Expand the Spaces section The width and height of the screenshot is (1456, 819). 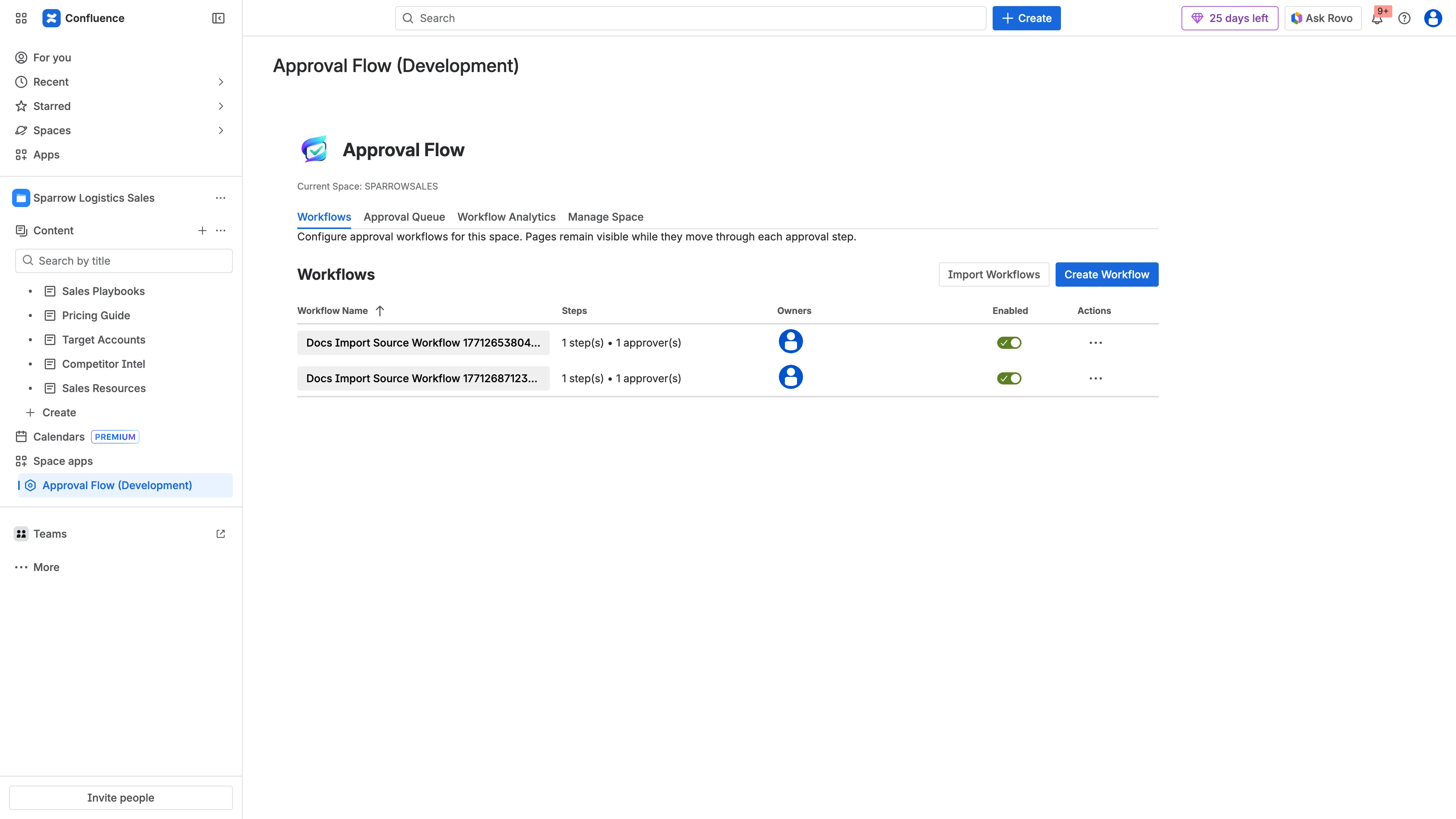point(220,130)
